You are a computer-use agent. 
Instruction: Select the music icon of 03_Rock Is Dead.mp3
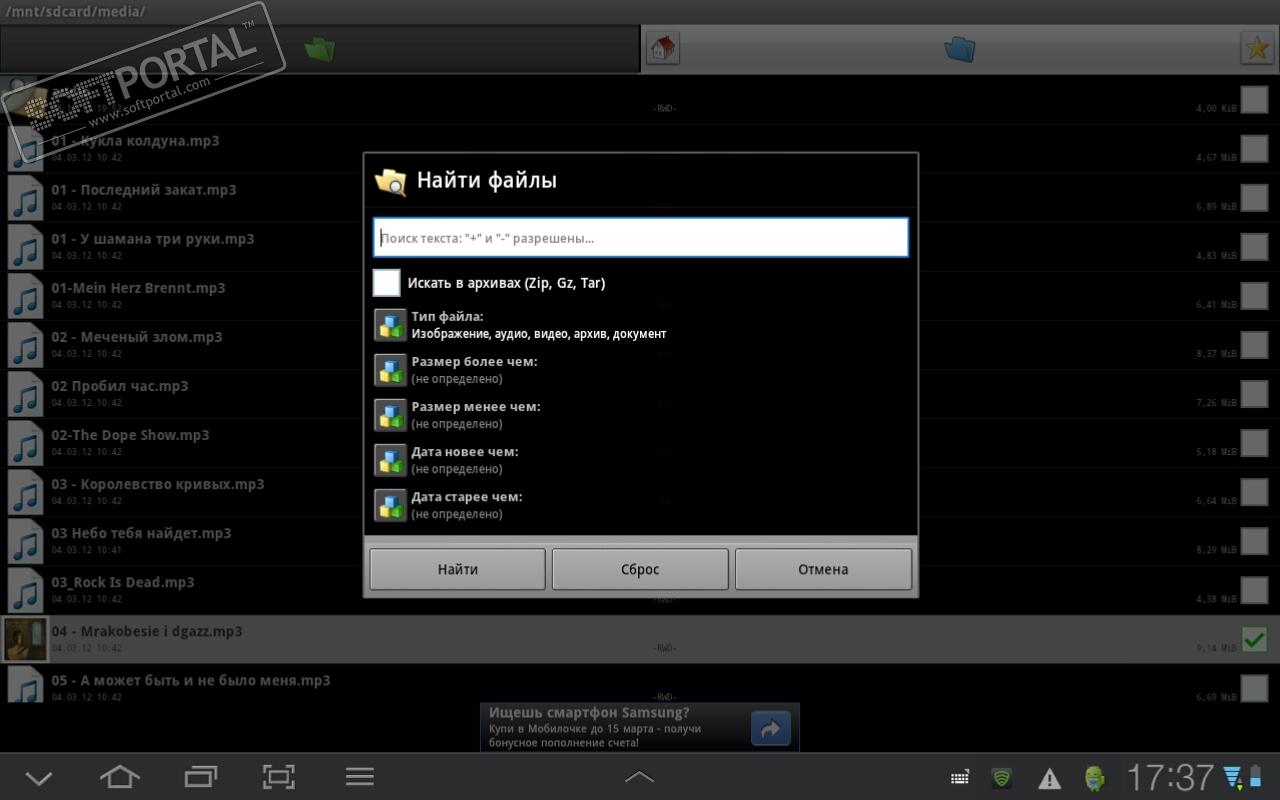(25, 590)
